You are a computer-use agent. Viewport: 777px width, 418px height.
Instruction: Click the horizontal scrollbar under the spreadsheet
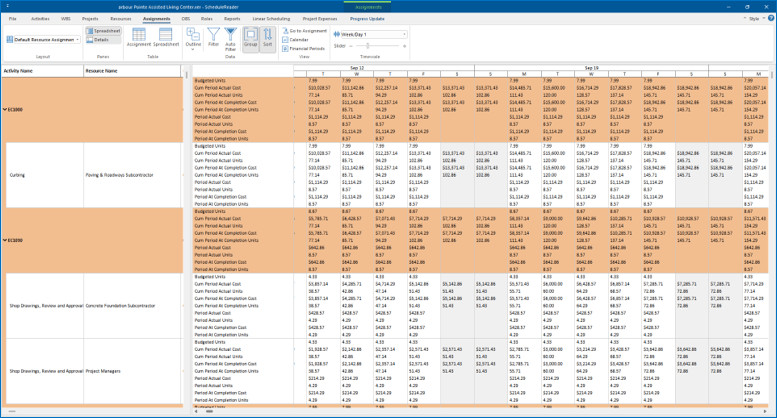(210, 411)
